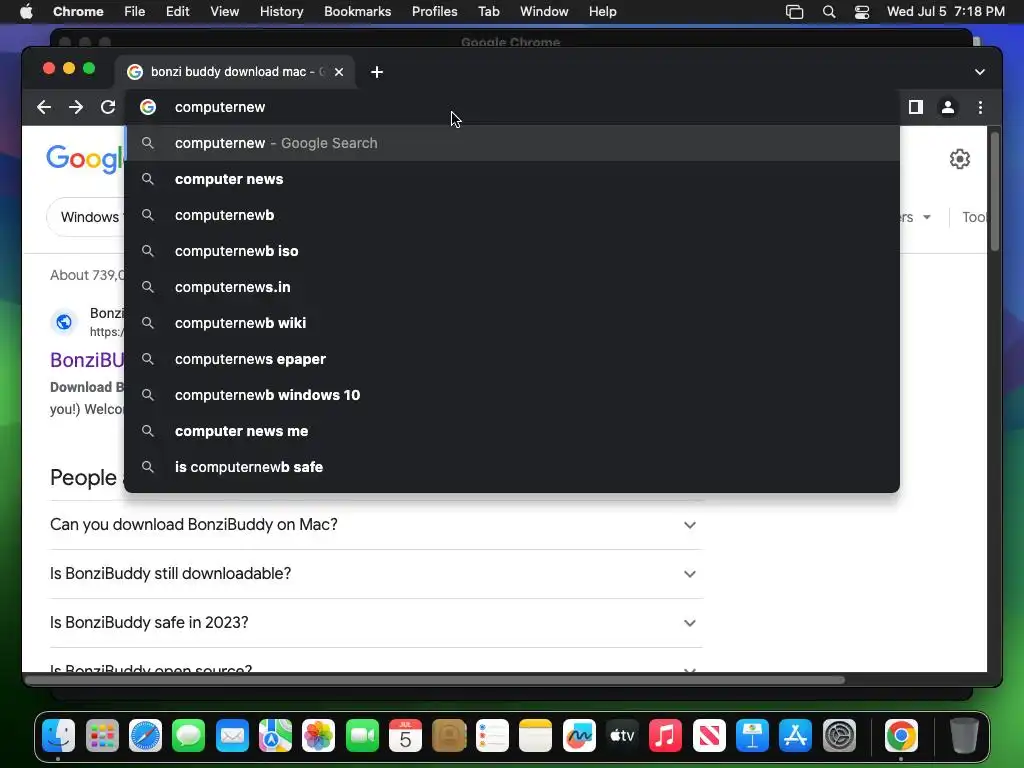The width and height of the screenshot is (1024, 768).
Task: Click the horizontal scrollbar at window bottom
Action: click(435, 680)
